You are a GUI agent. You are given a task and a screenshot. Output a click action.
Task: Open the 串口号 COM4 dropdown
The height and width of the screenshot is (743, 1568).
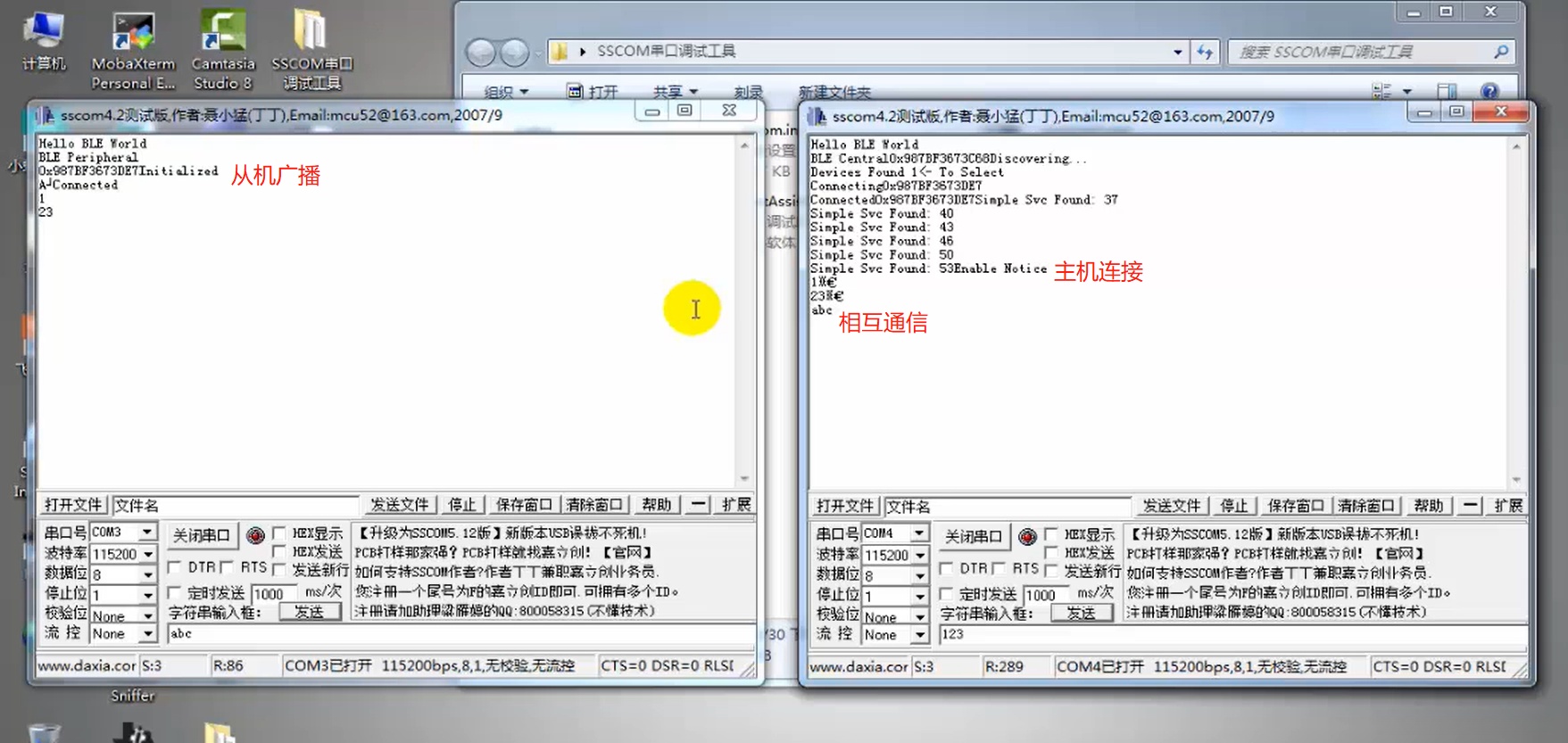coord(919,533)
